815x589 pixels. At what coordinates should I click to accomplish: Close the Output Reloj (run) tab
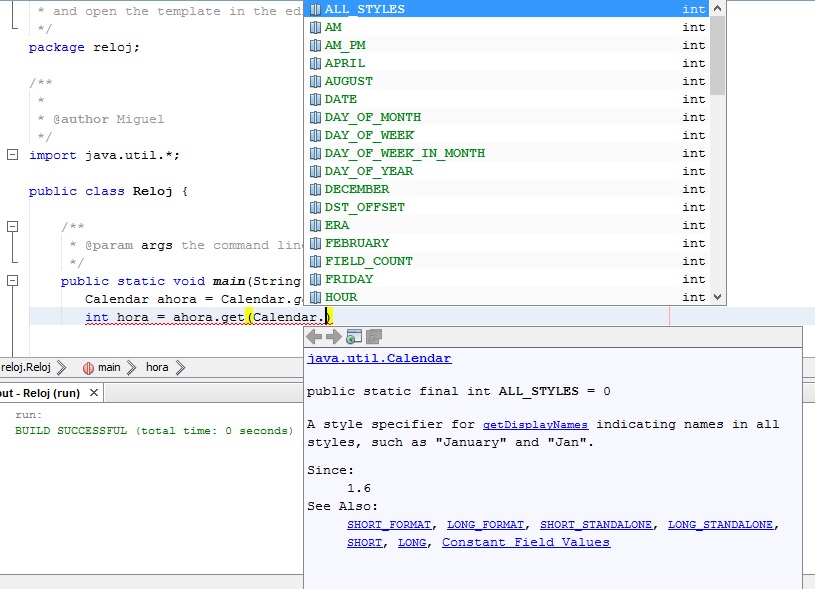click(95, 394)
